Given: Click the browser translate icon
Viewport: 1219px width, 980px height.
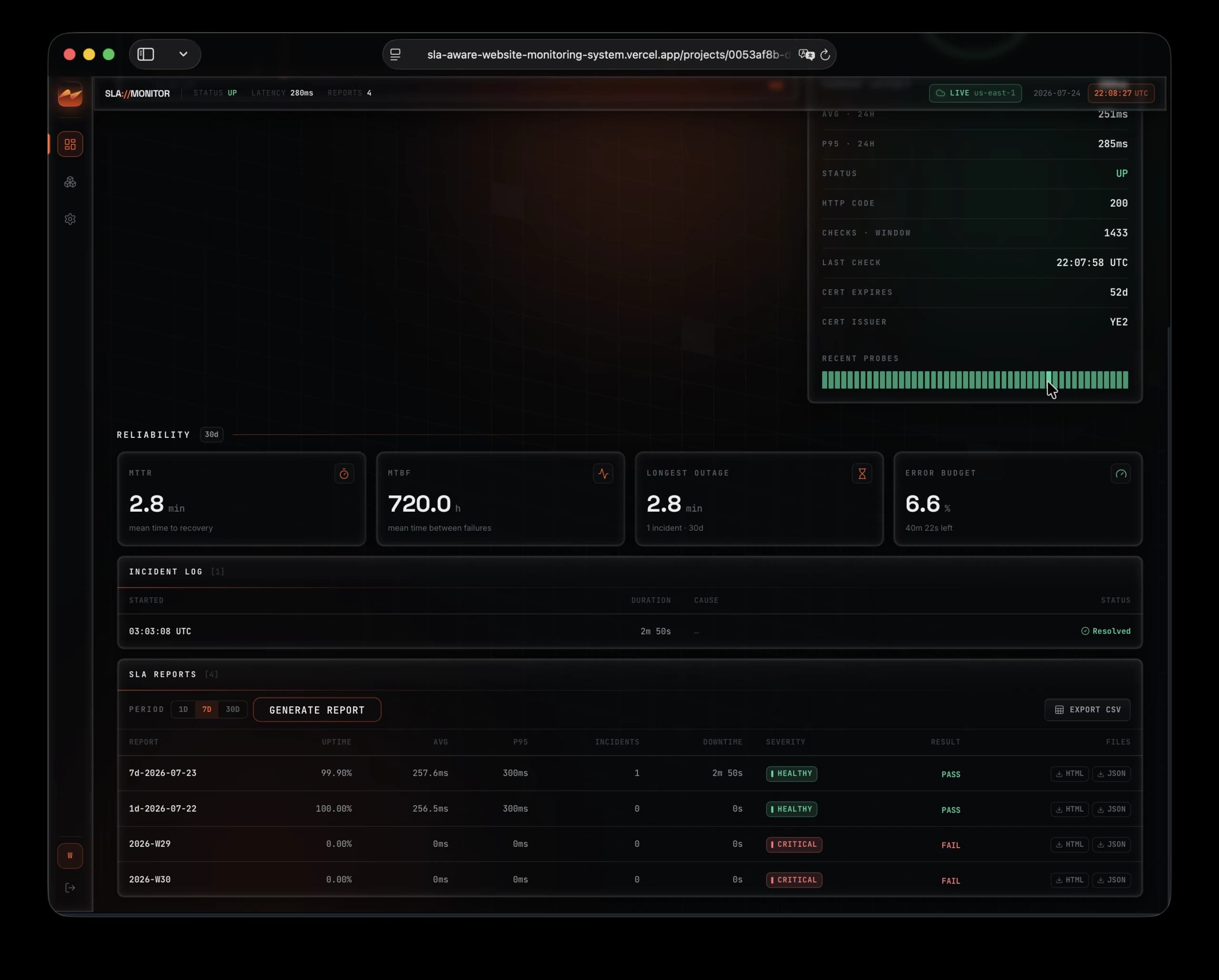Looking at the screenshot, I should [x=806, y=55].
